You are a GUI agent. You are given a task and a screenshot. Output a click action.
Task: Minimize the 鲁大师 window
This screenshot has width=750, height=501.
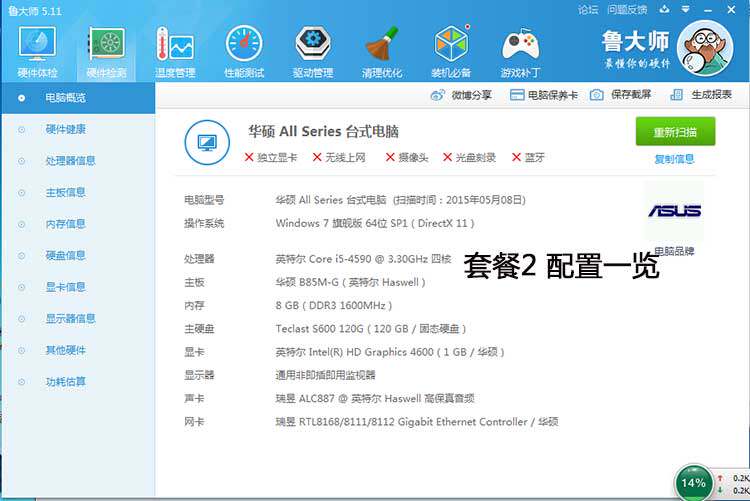click(x=708, y=10)
